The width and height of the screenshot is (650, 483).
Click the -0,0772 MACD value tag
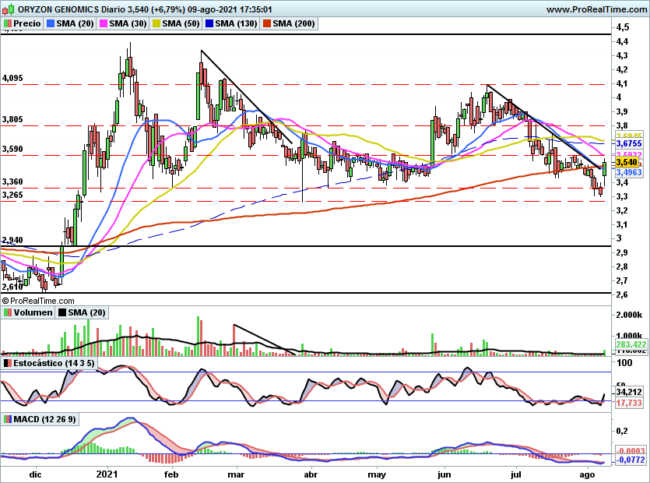[x=631, y=460]
